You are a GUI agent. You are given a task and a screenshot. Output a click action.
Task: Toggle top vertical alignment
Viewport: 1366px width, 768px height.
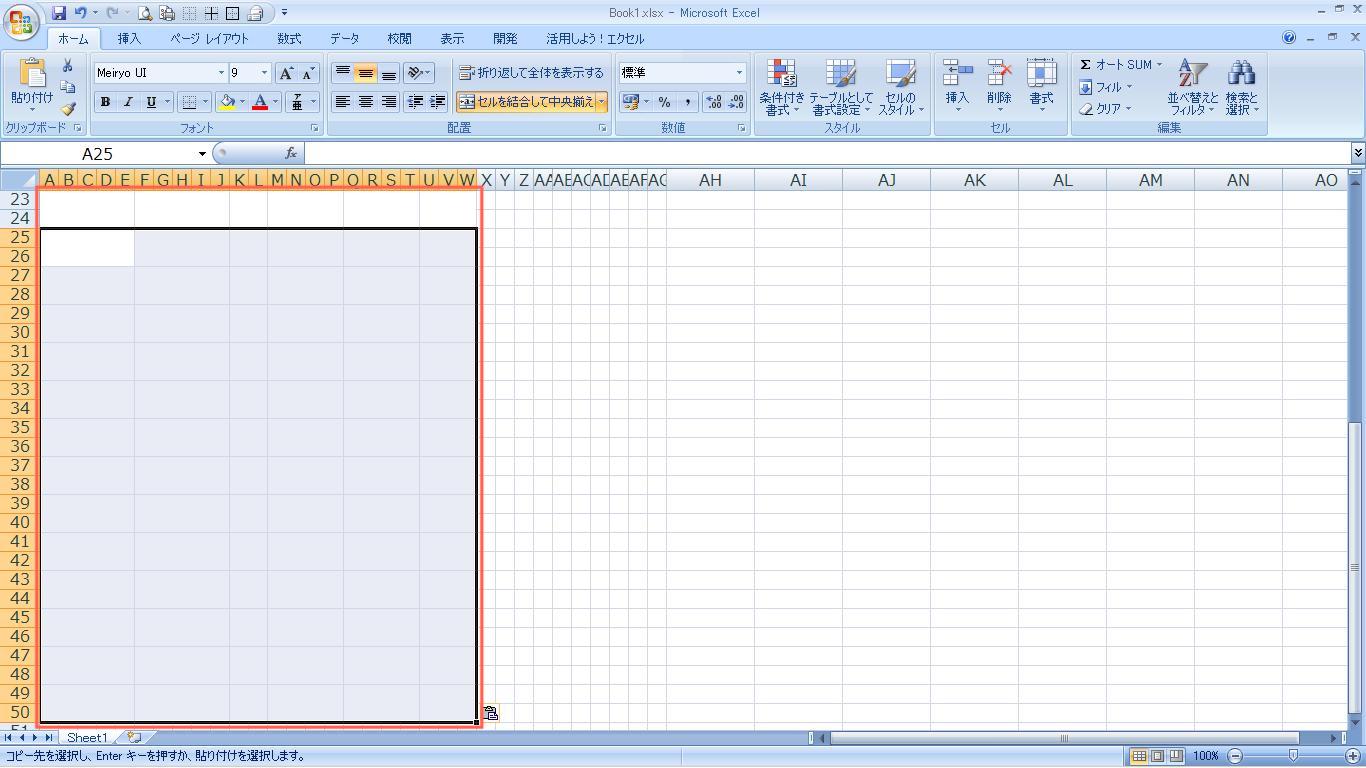pyautogui.click(x=342, y=73)
